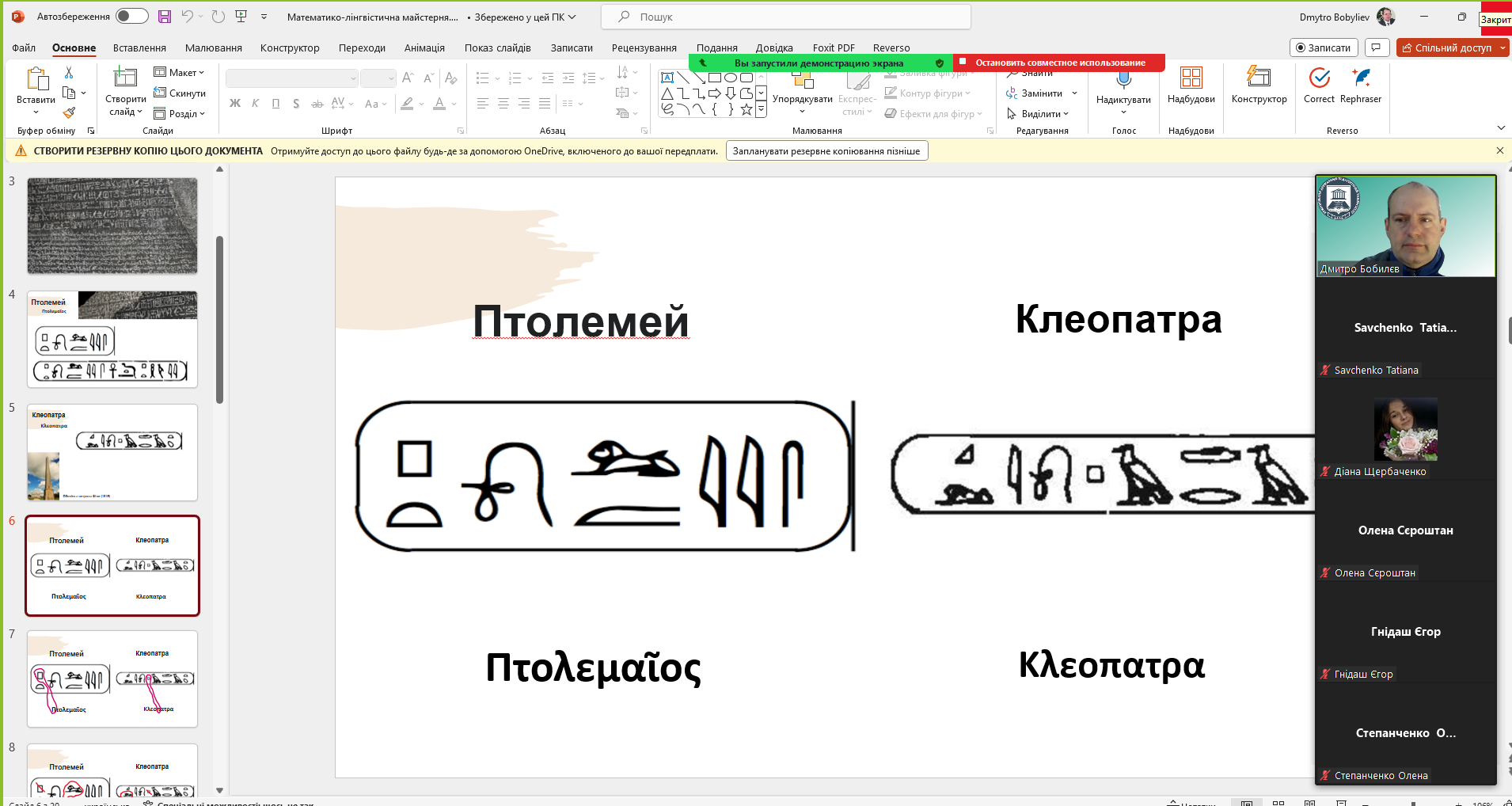Toggle bold formatting (Ж)

[x=235, y=103]
